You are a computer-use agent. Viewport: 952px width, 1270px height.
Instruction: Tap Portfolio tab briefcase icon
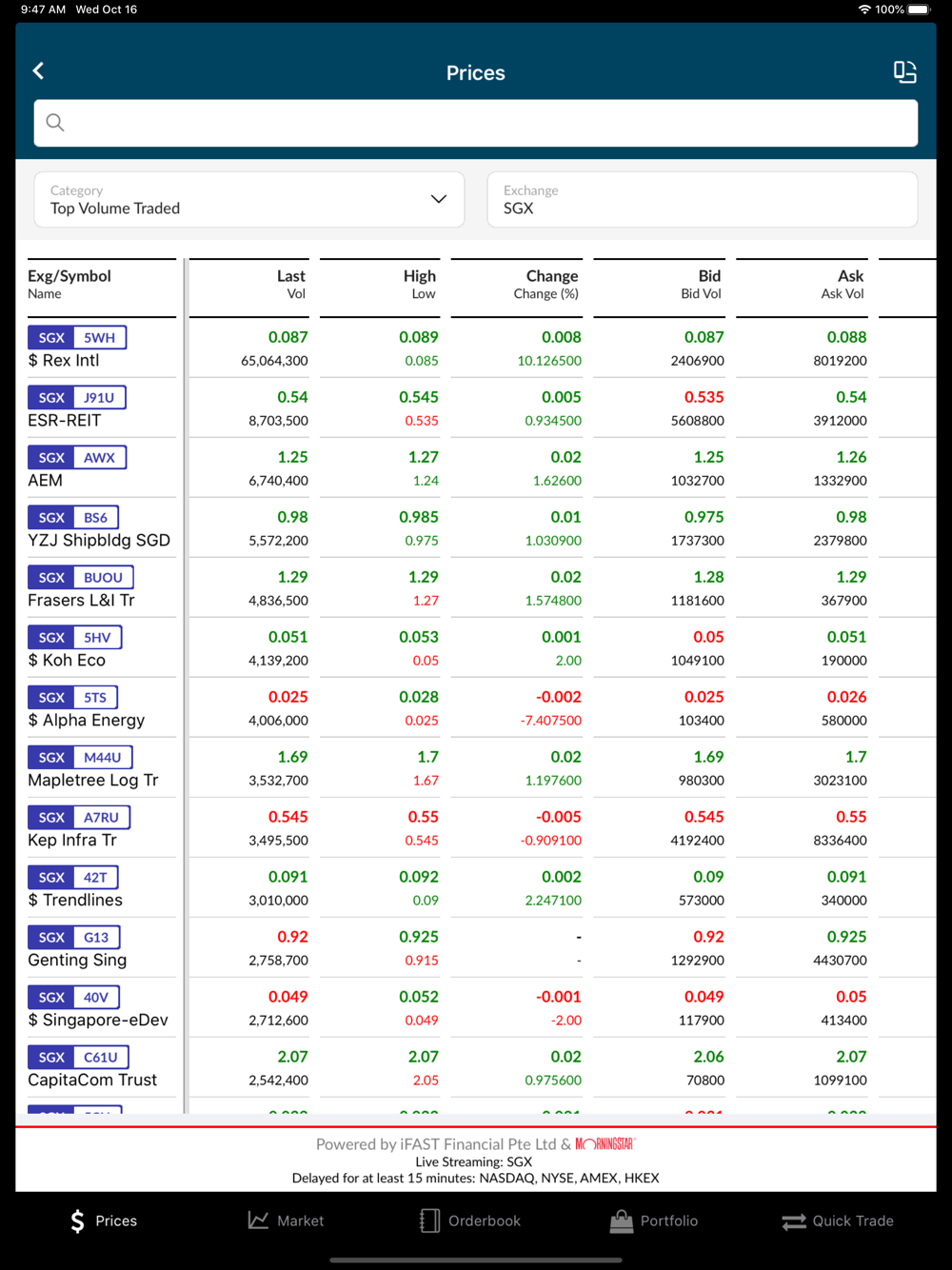pyautogui.click(x=622, y=1220)
